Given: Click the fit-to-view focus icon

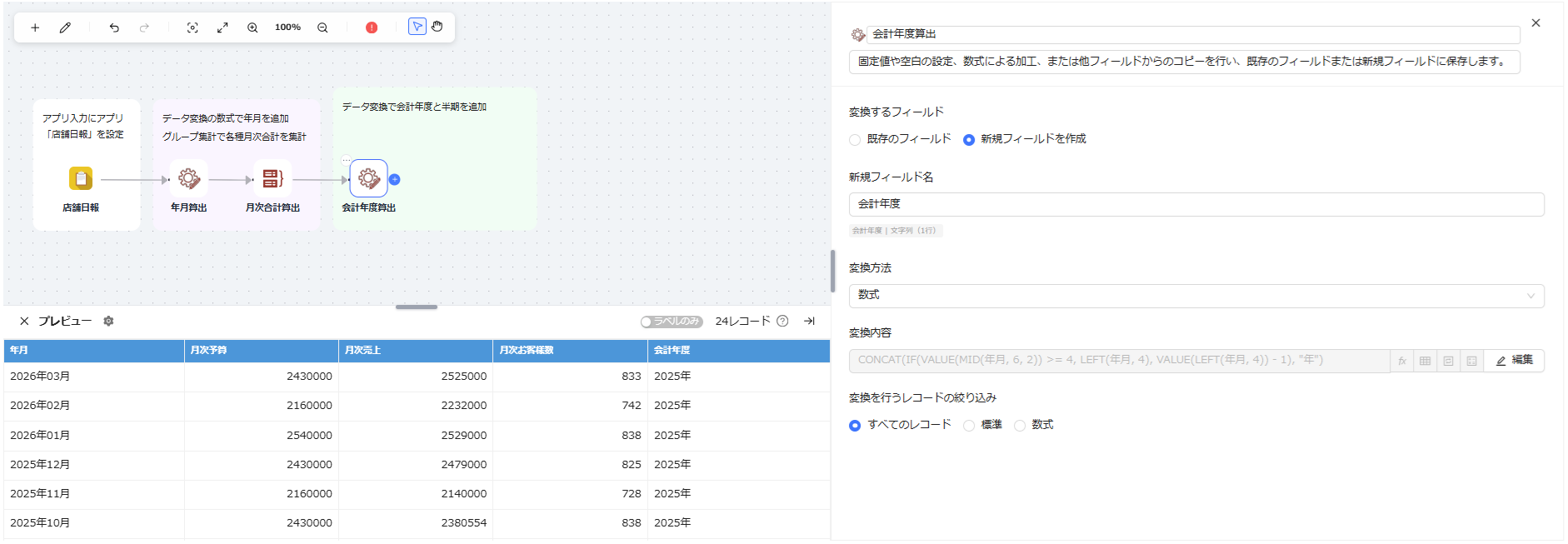Looking at the screenshot, I should coord(192,27).
